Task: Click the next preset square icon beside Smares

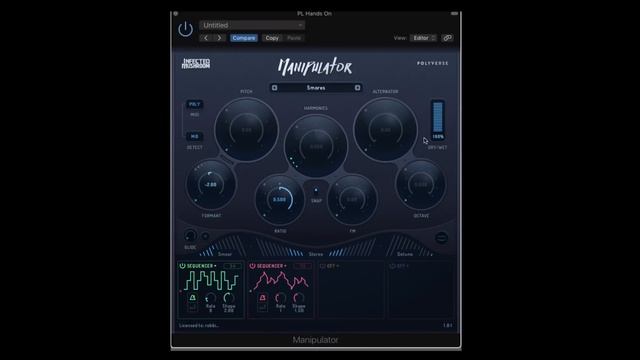Action: (x=358, y=88)
